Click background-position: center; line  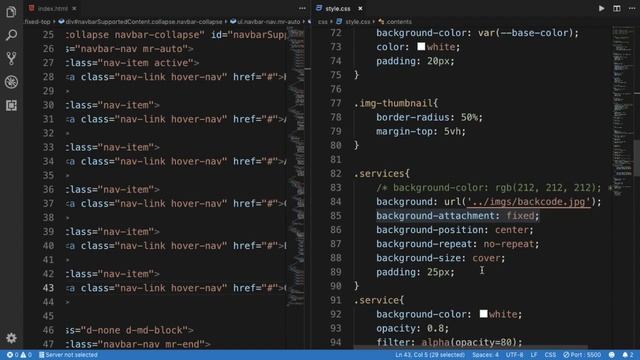(x=455, y=230)
